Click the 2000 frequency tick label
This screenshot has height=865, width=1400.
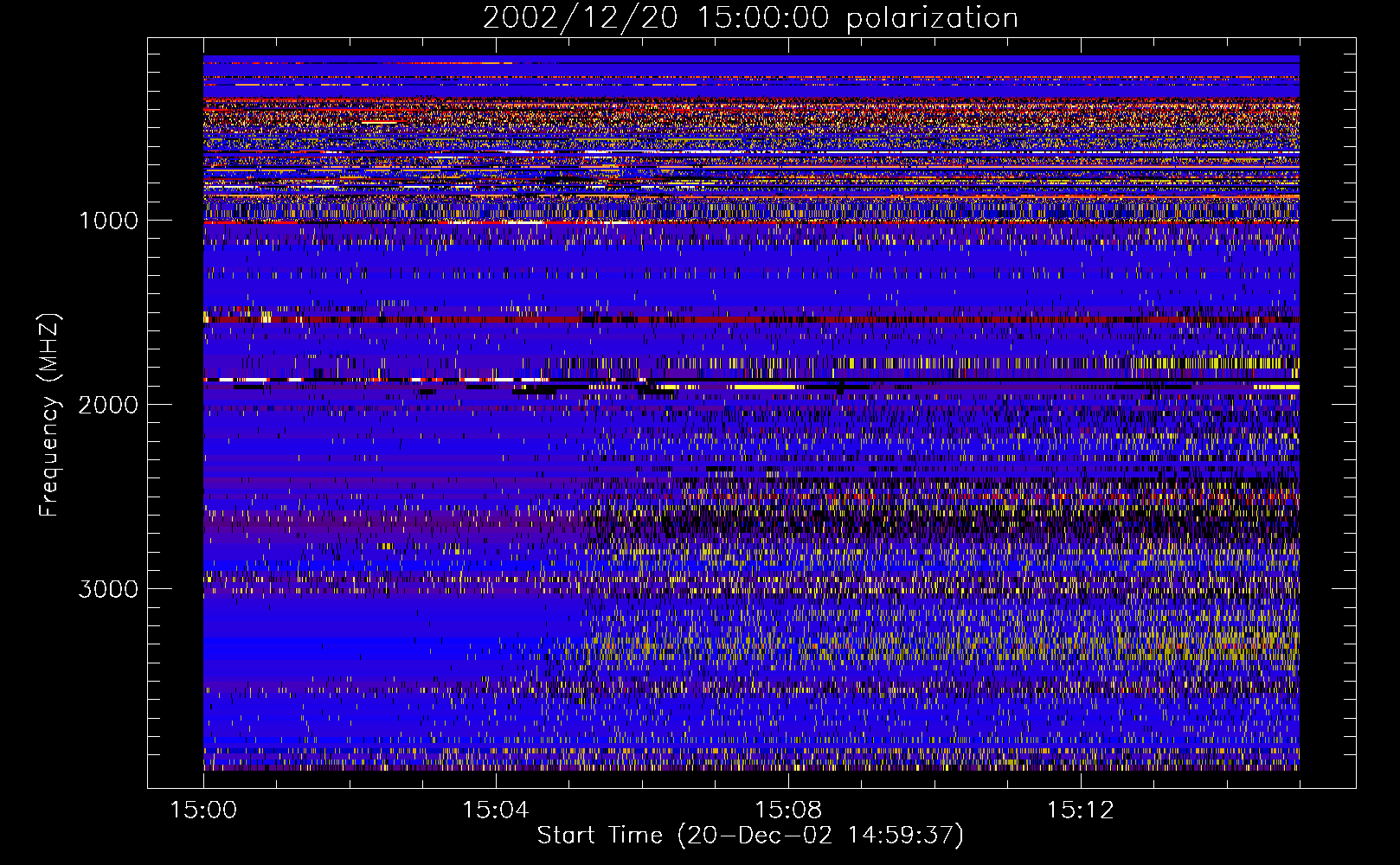point(108,405)
